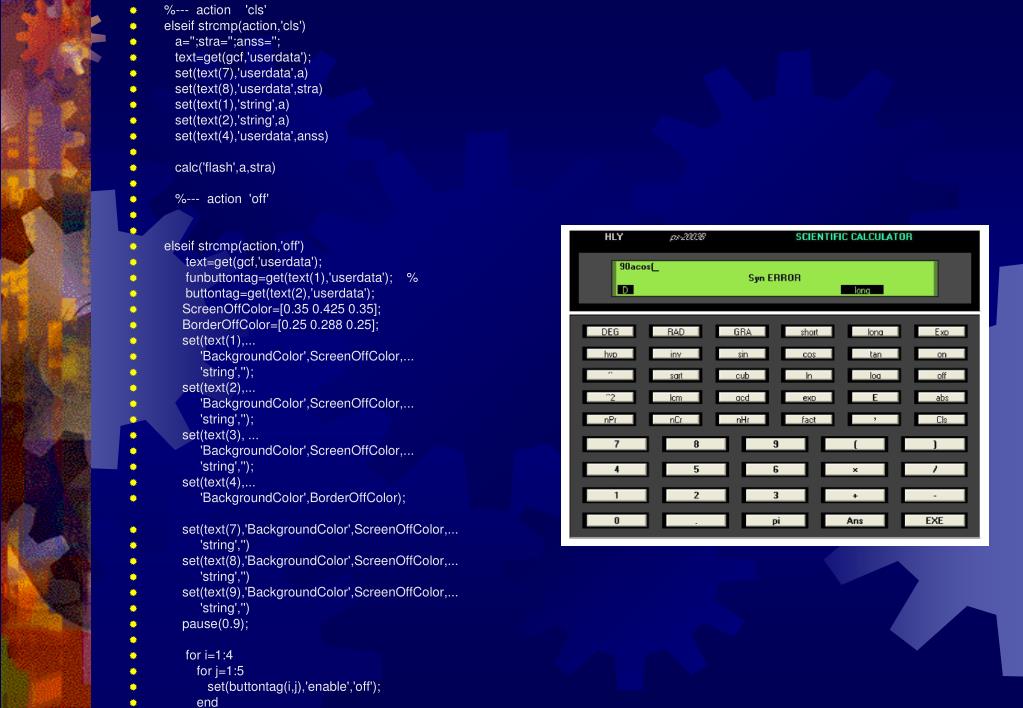
Task: Click the open parenthesis button
Action: tap(855, 444)
